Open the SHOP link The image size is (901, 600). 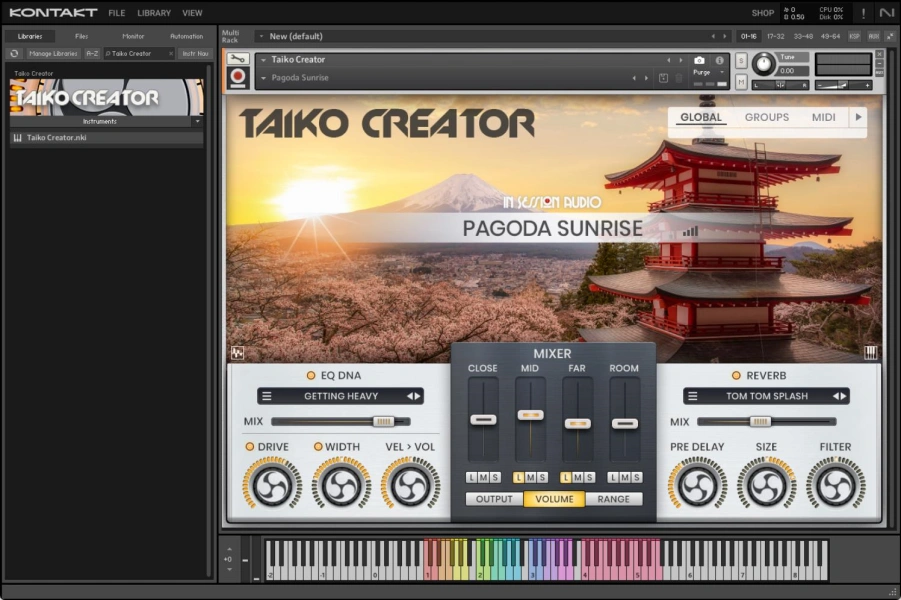pyautogui.click(x=763, y=13)
